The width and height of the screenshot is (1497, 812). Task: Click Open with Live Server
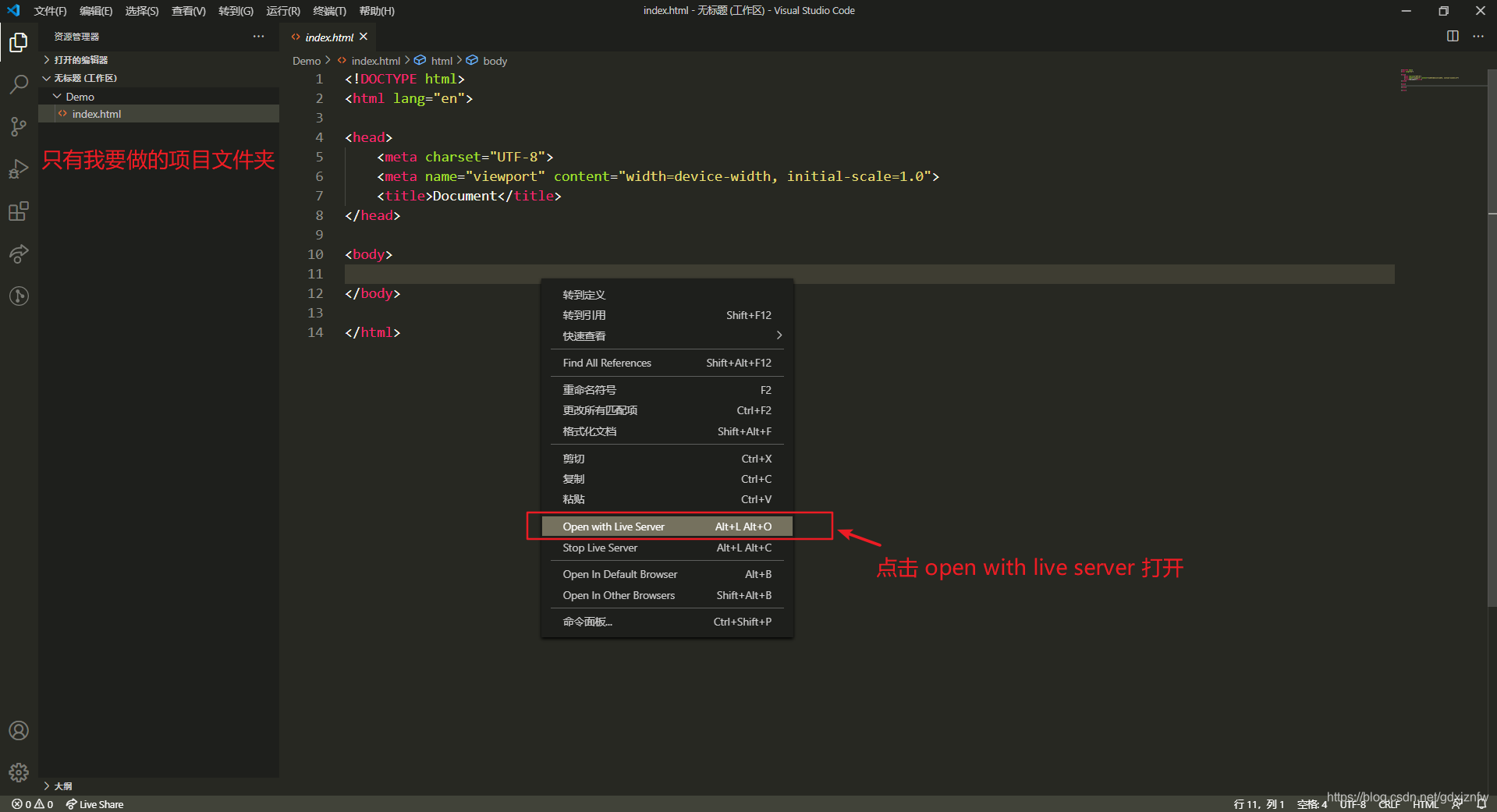click(667, 527)
